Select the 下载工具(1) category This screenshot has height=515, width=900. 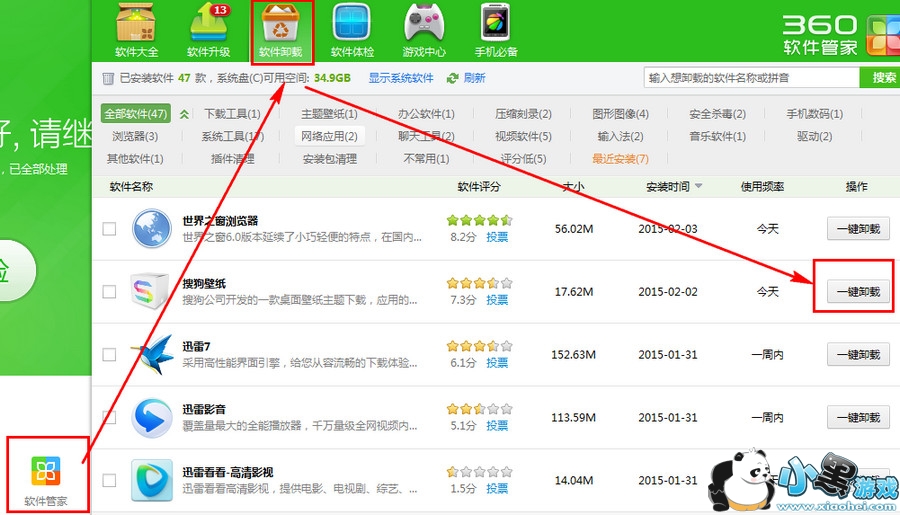(232, 114)
